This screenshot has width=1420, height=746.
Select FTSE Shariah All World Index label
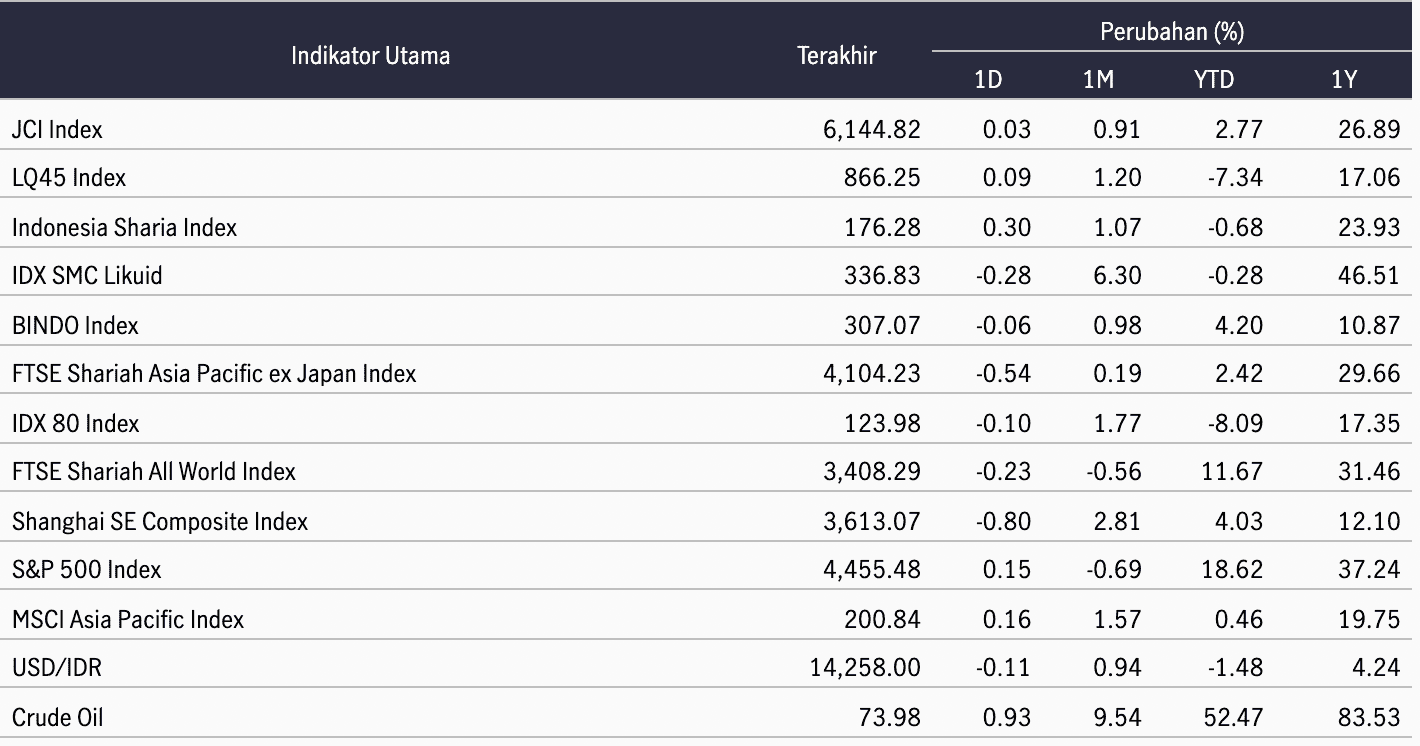154,471
